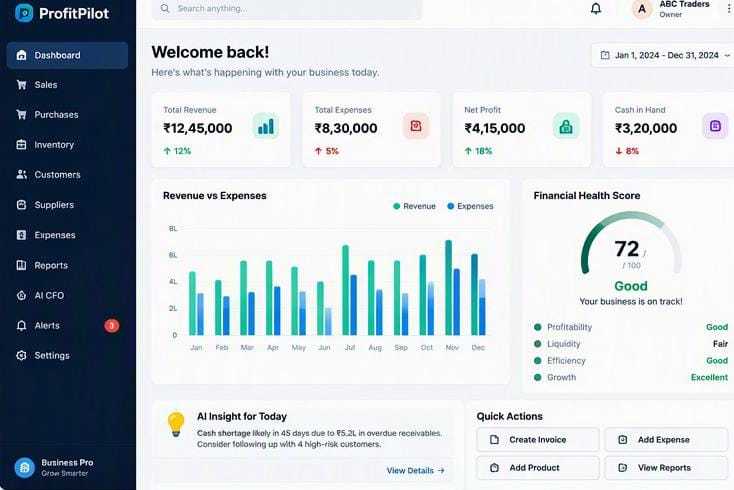Click the Create Invoice document icon

click(x=494, y=439)
